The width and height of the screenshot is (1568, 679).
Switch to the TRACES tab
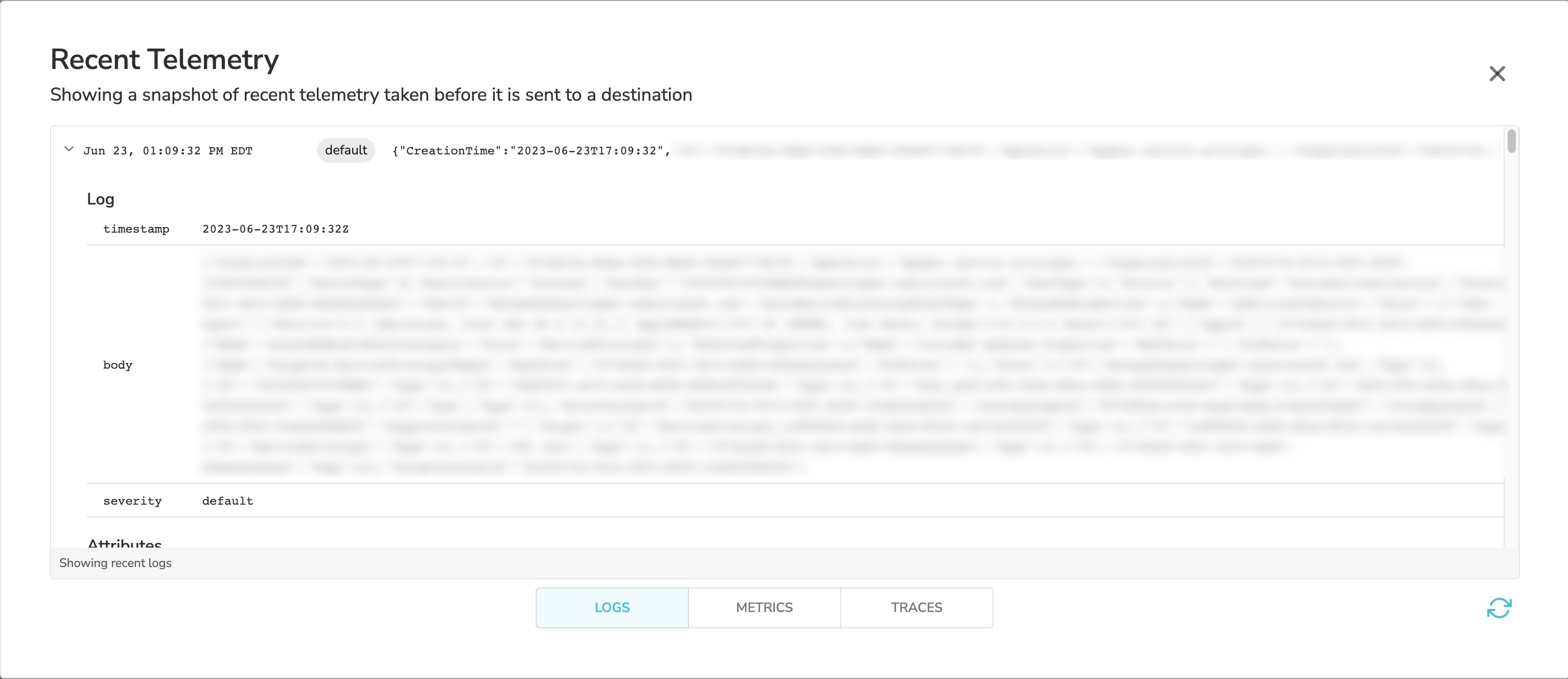point(916,607)
